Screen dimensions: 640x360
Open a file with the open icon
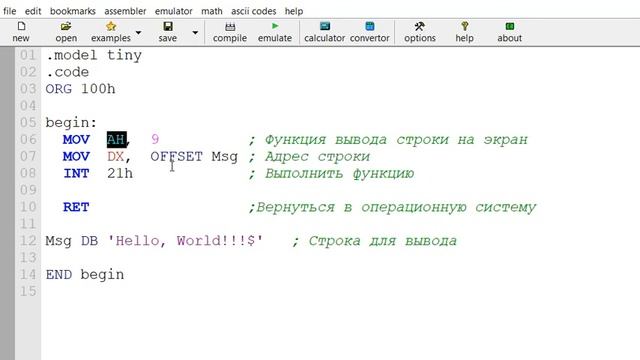[66, 27]
